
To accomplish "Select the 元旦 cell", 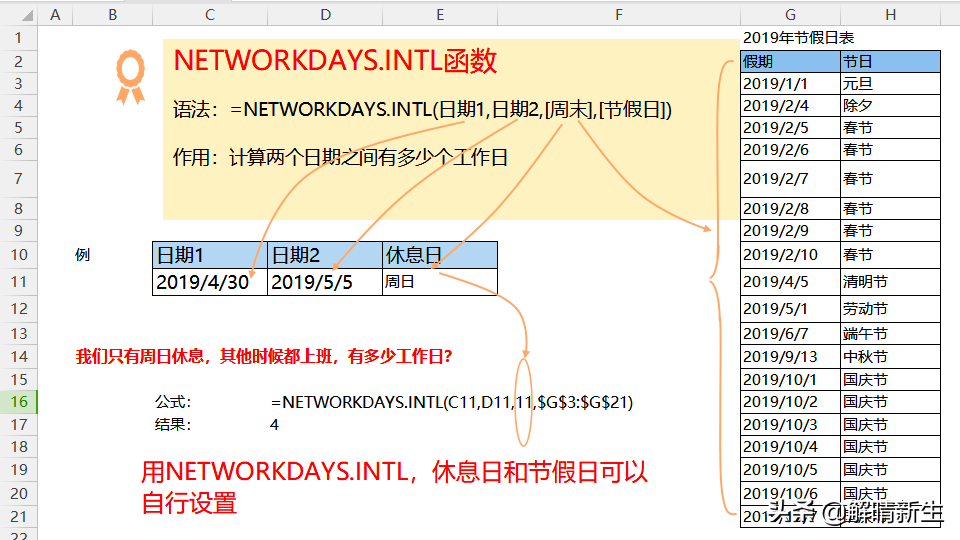I will click(x=891, y=83).
